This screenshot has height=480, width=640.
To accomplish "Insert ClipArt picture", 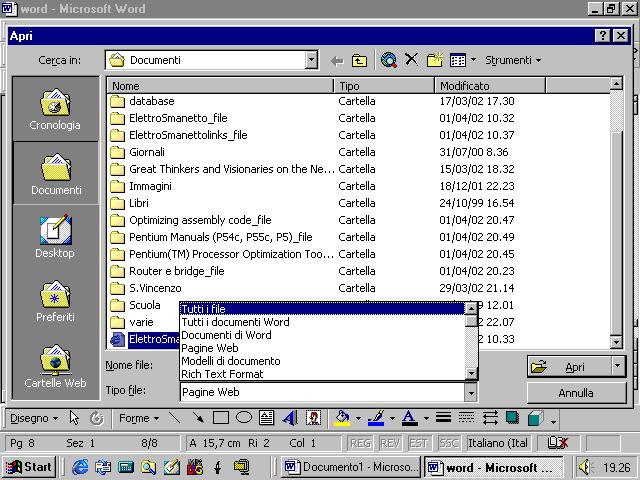I will tap(313, 418).
